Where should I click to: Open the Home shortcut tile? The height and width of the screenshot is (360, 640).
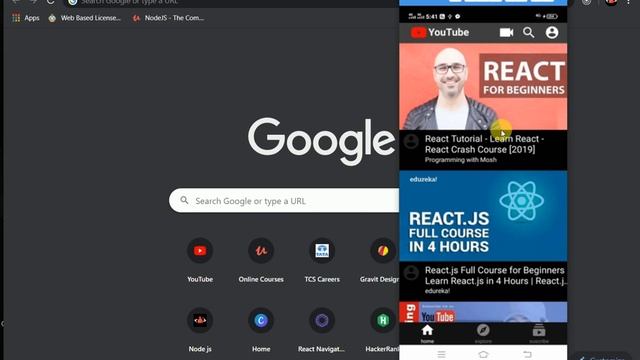coord(261,330)
